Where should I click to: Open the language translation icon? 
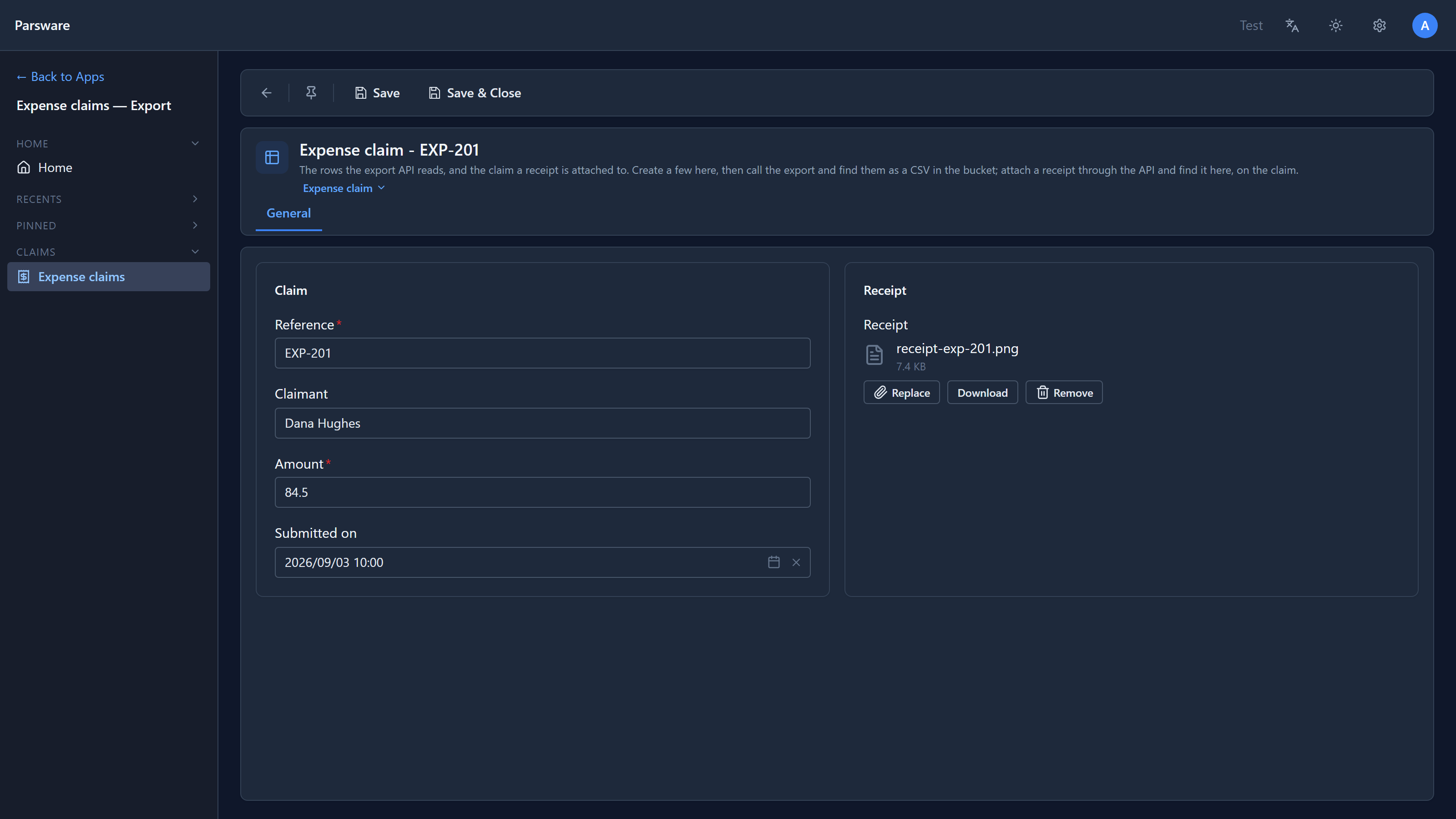[x=1292, y=25]
